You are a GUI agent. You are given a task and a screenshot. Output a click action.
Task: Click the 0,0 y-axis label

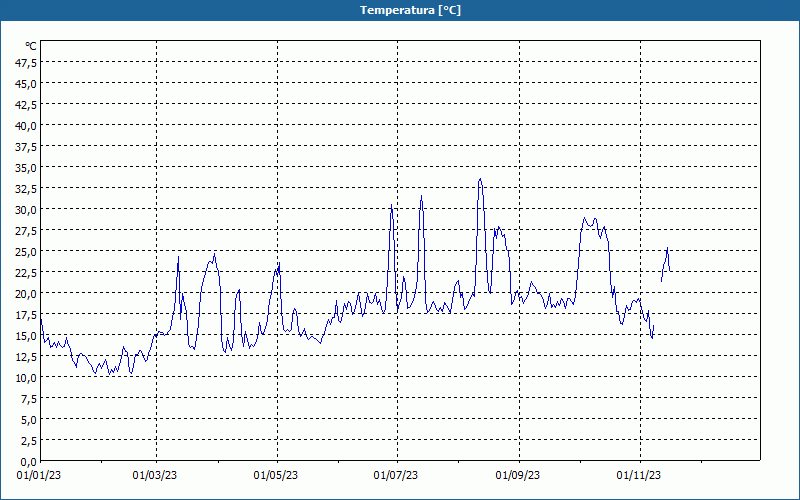tap(29, 462)
